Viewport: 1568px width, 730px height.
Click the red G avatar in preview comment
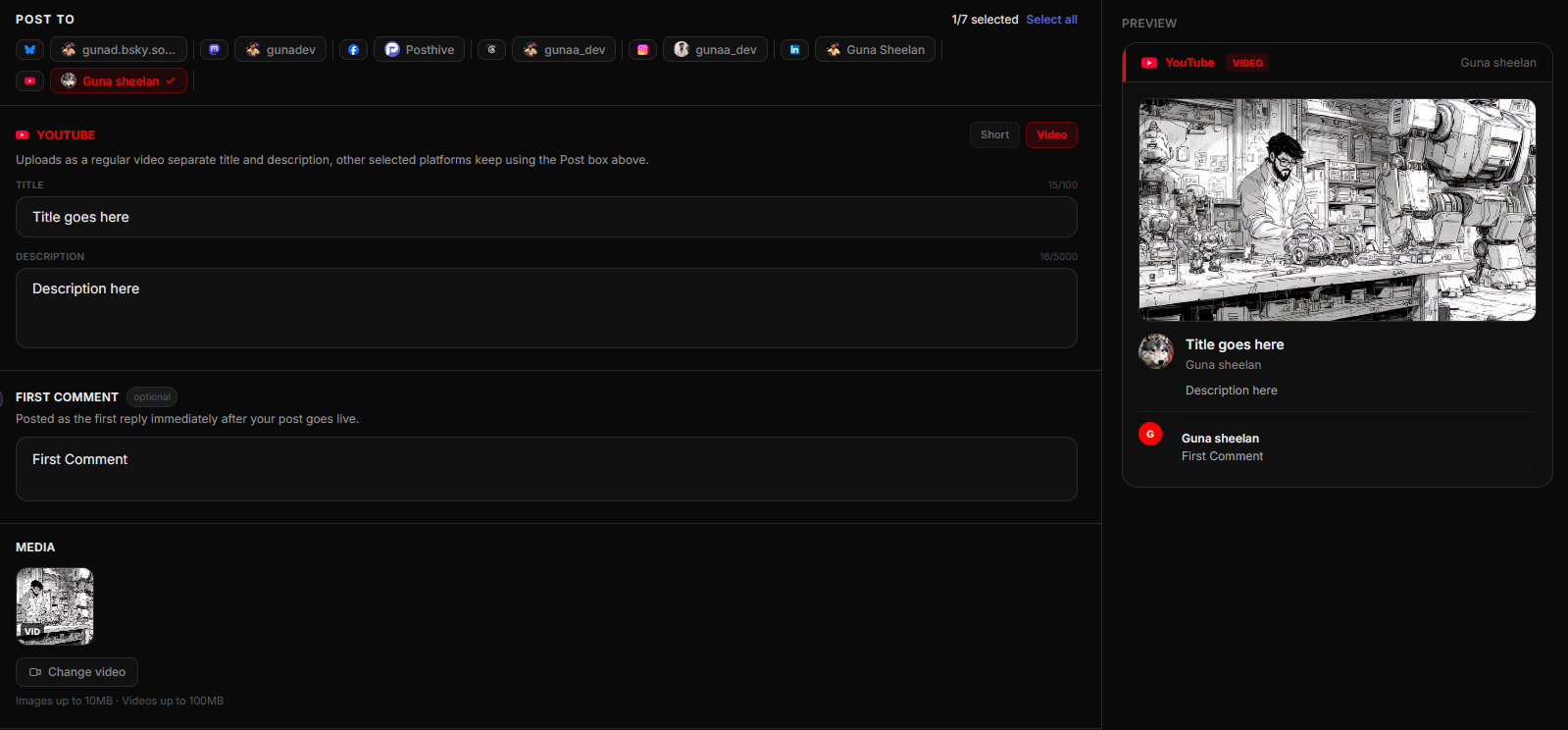click(1150, 434)
